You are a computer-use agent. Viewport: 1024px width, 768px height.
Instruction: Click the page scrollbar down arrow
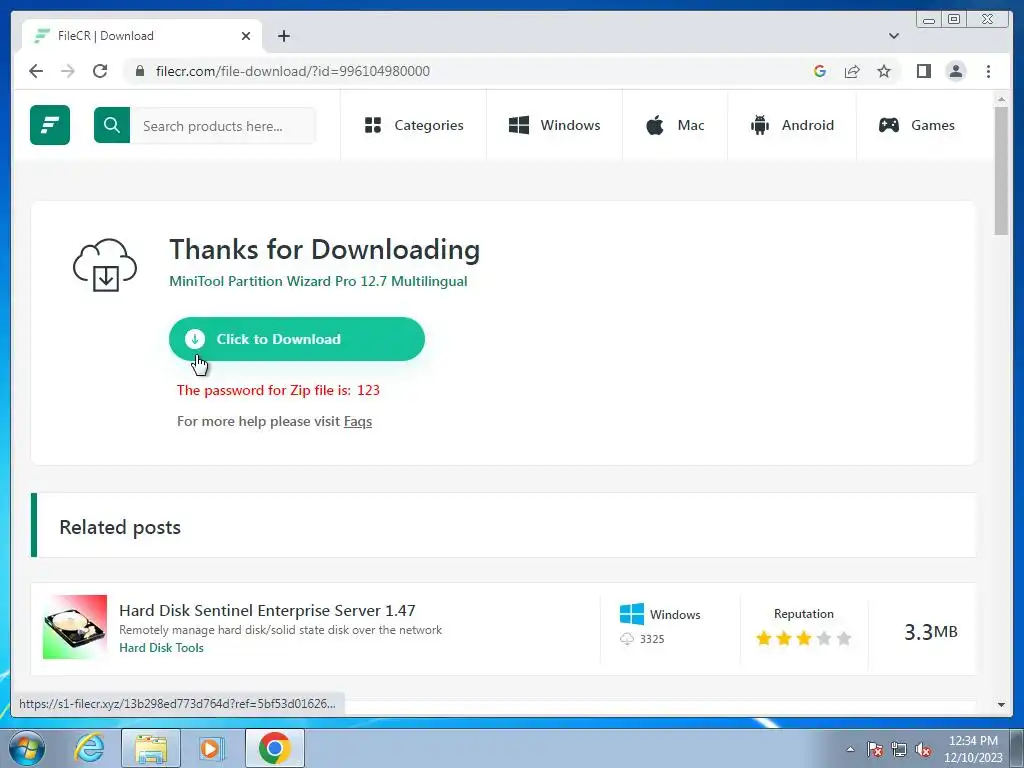(x=1001, y=705)
